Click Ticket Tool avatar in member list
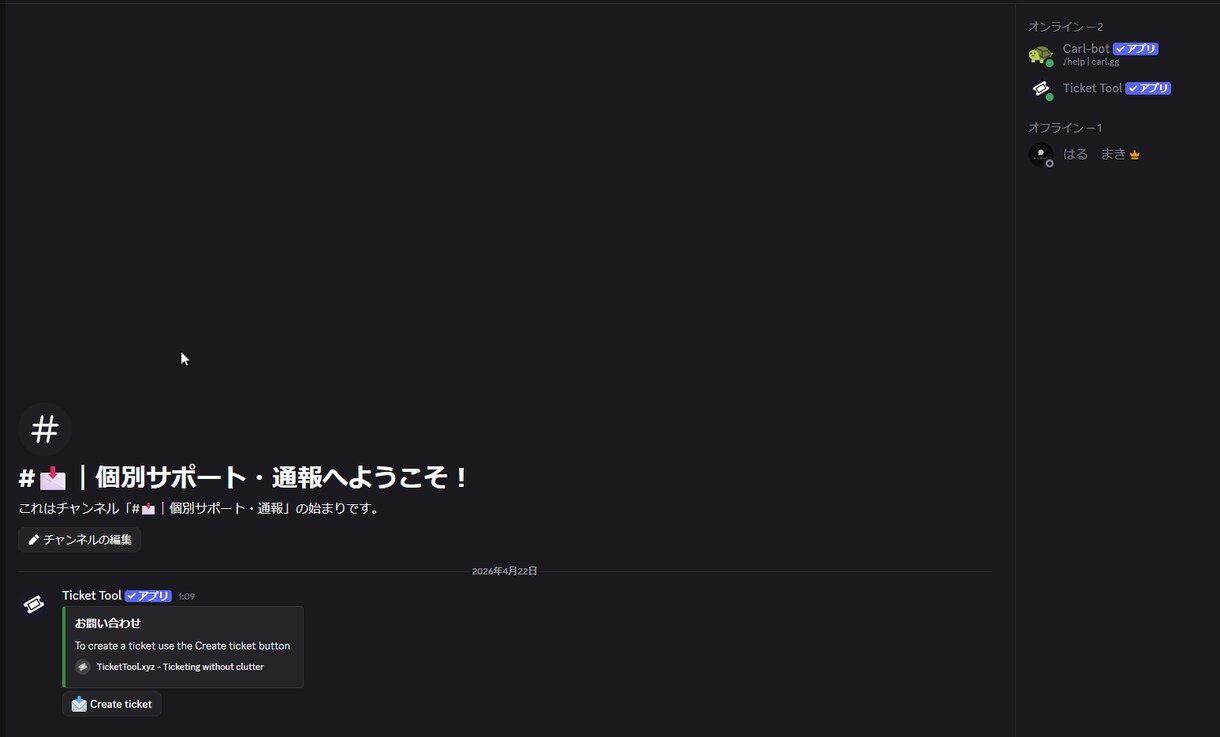The height and width of the screenshot is (737, 1220). tap(1041, 89)
